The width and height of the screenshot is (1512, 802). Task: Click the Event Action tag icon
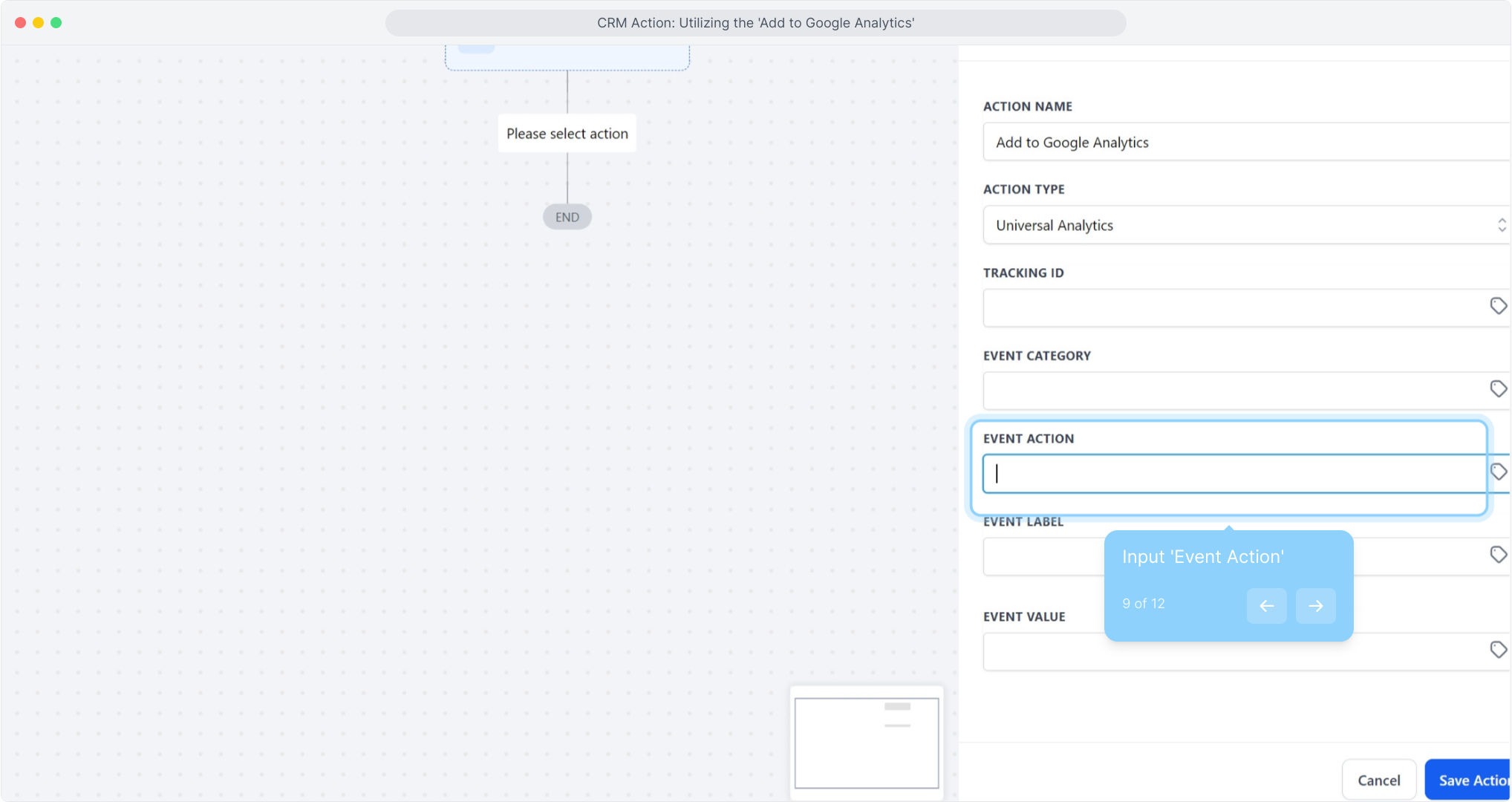(x=1498, y=472)
